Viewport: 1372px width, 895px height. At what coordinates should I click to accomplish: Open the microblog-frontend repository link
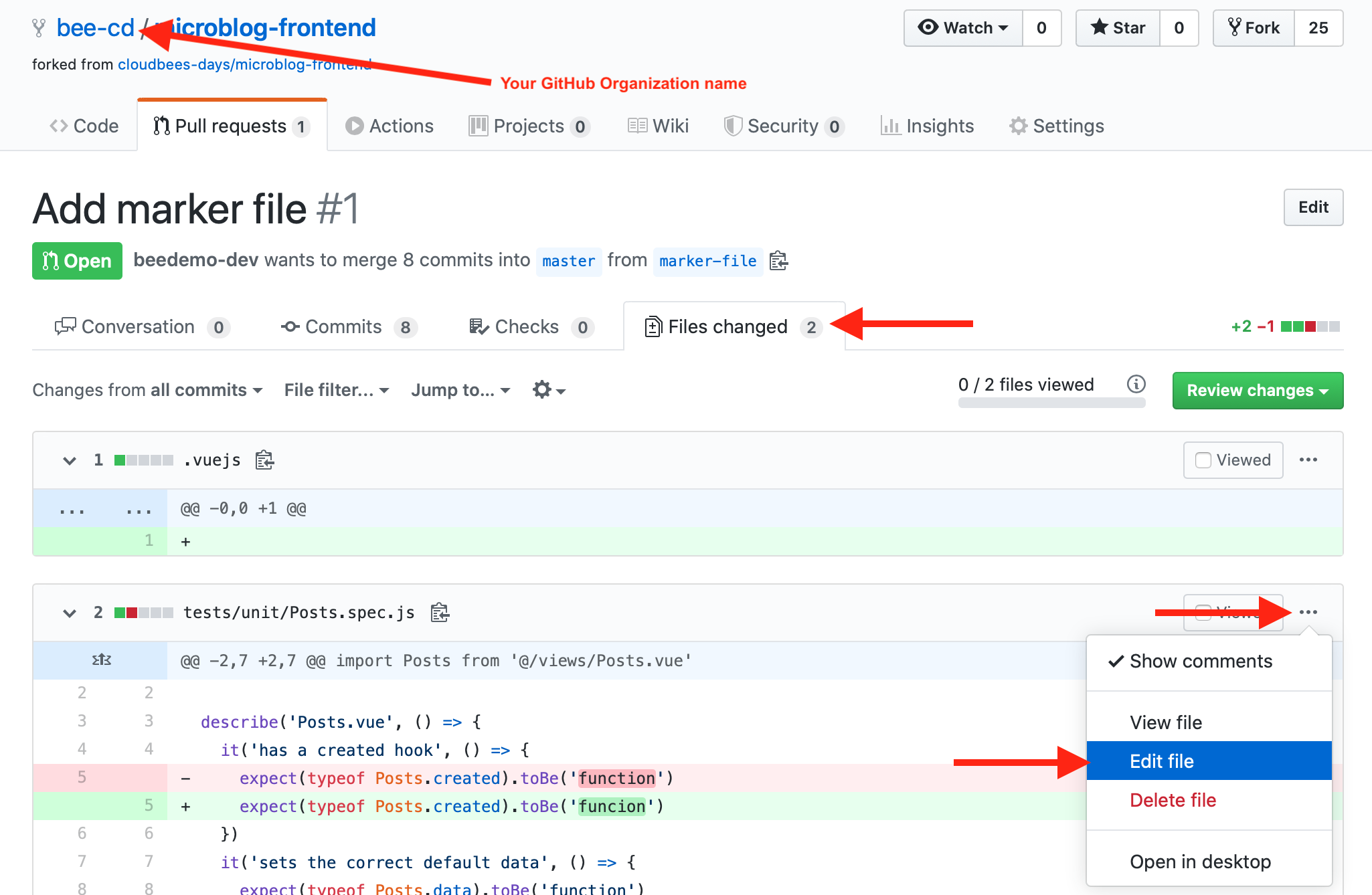click(x=265, y=28)
